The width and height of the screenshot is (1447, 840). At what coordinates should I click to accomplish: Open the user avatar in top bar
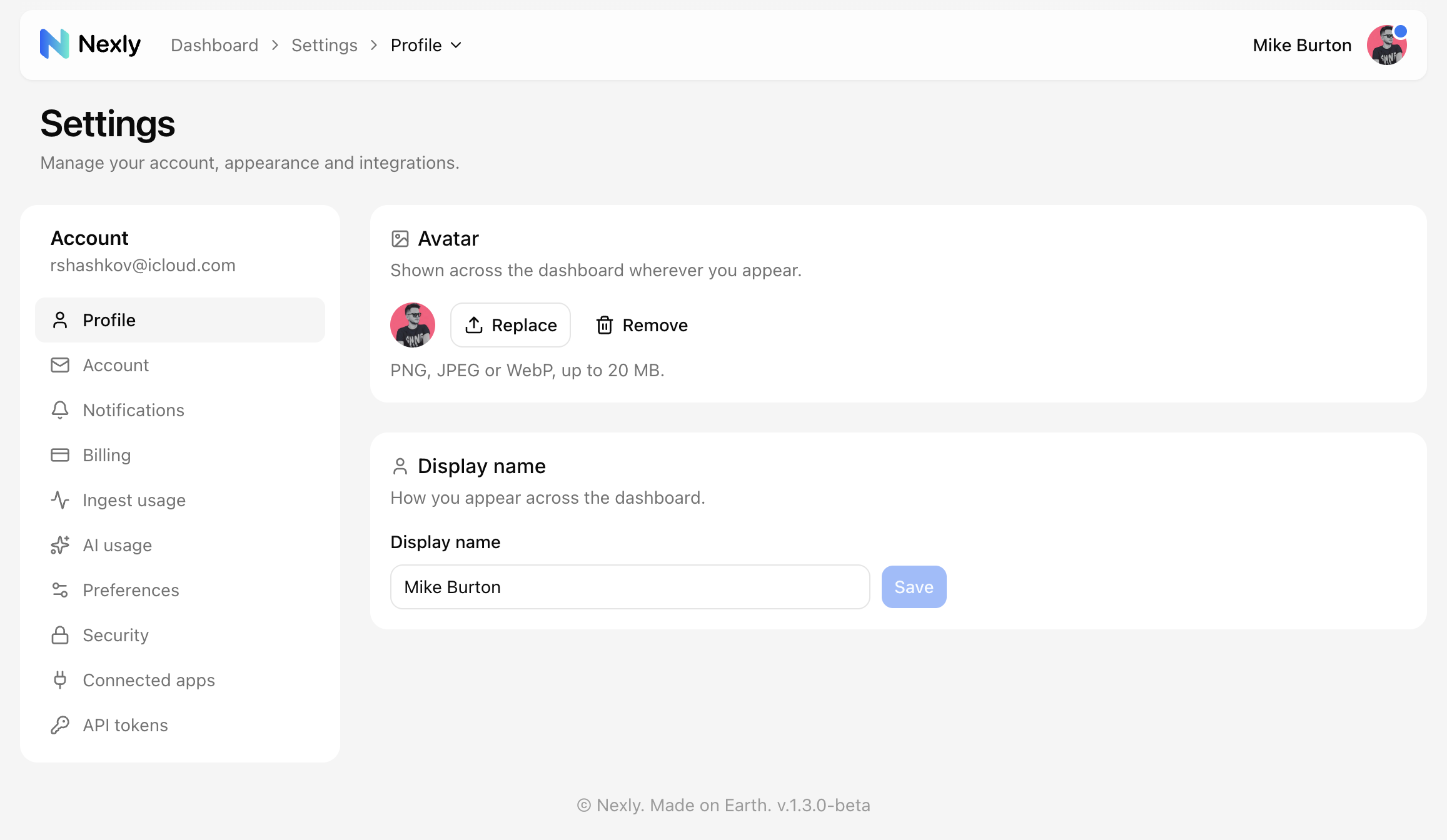coord(1387,45)
